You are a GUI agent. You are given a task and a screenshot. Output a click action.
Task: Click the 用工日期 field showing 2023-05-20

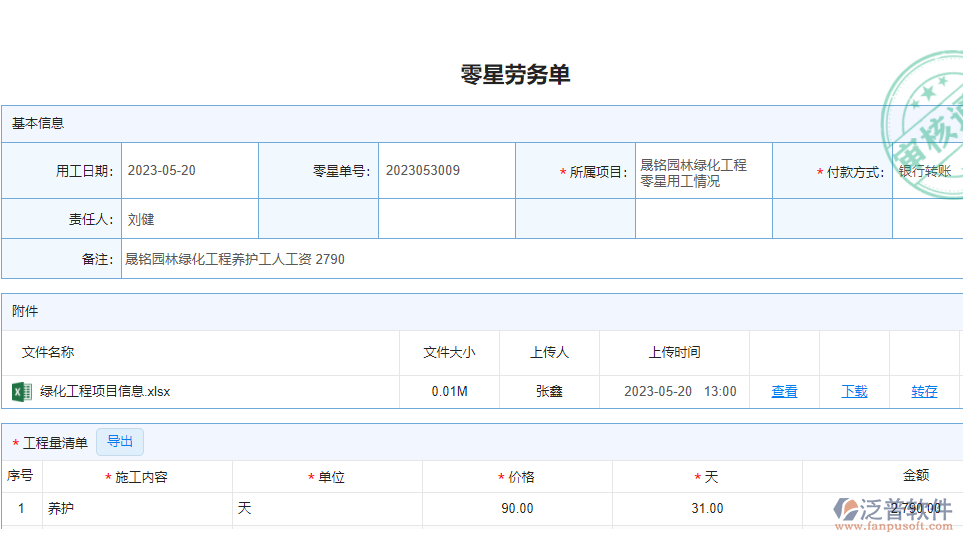point(189,171)
